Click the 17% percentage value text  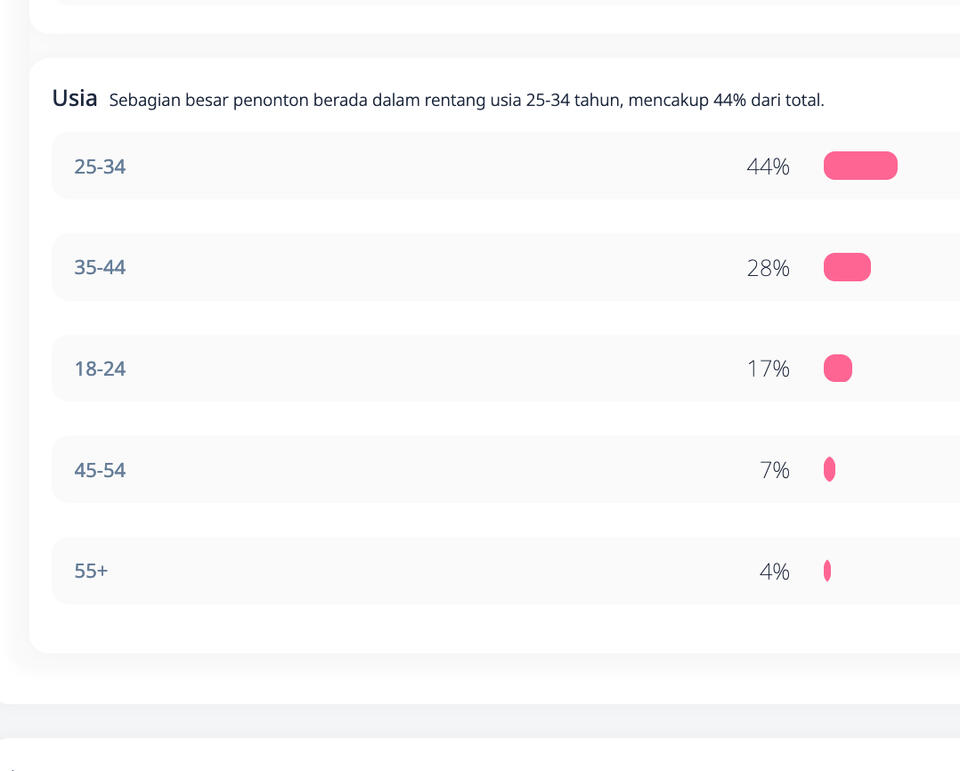click(x=768, y=369)
